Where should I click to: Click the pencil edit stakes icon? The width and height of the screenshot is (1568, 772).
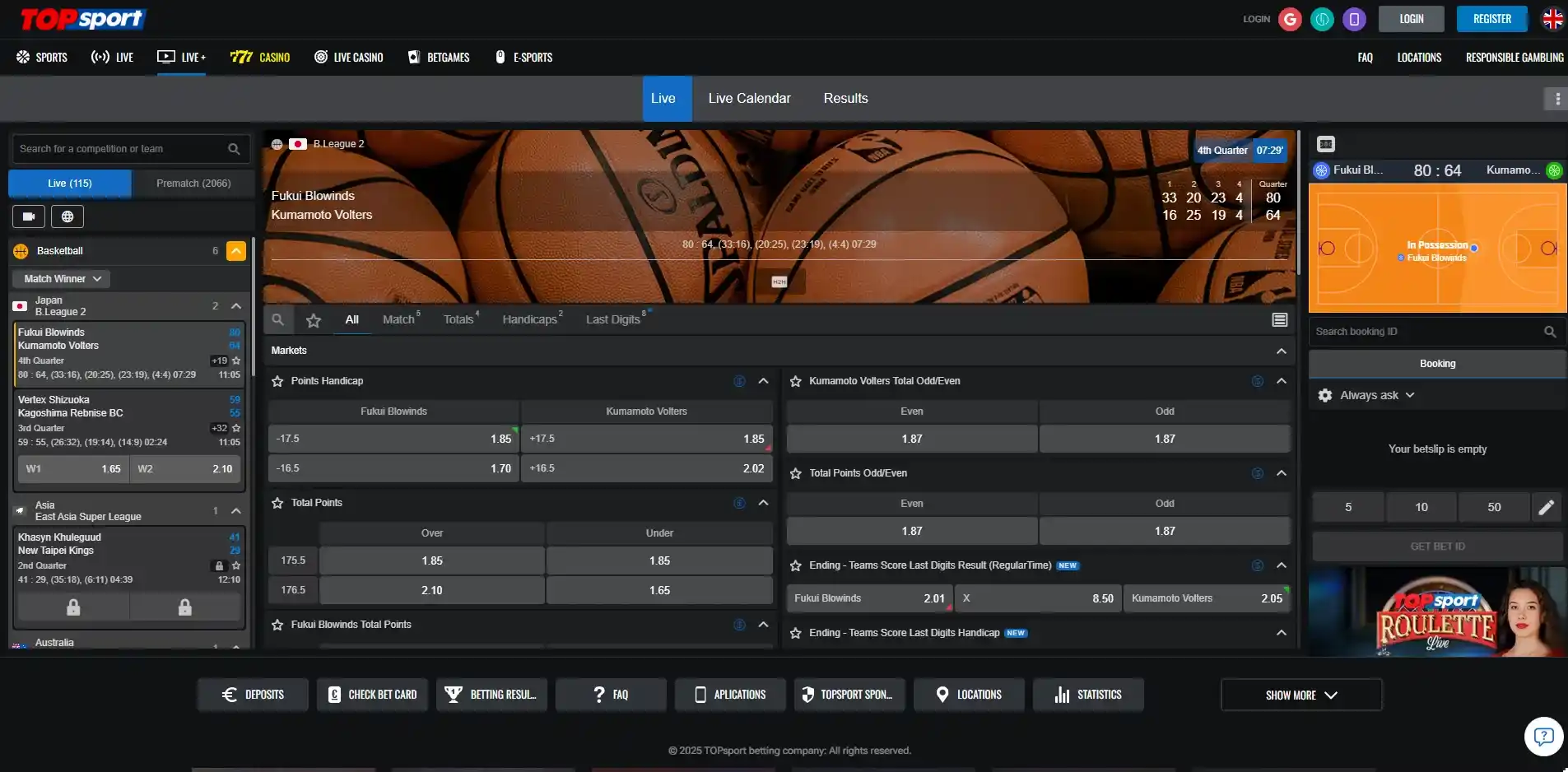[x=1546, y=507]
